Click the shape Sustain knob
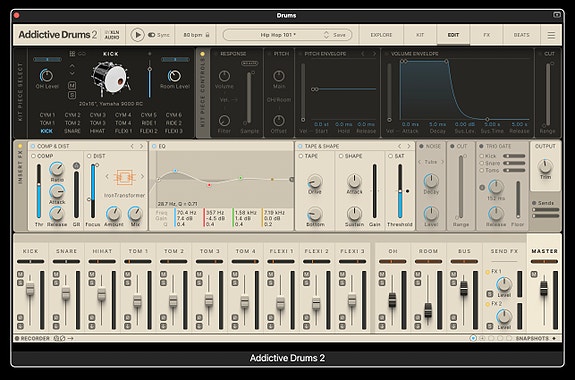Viewport: 575px width, 380px height. click(x=354, y=213)
